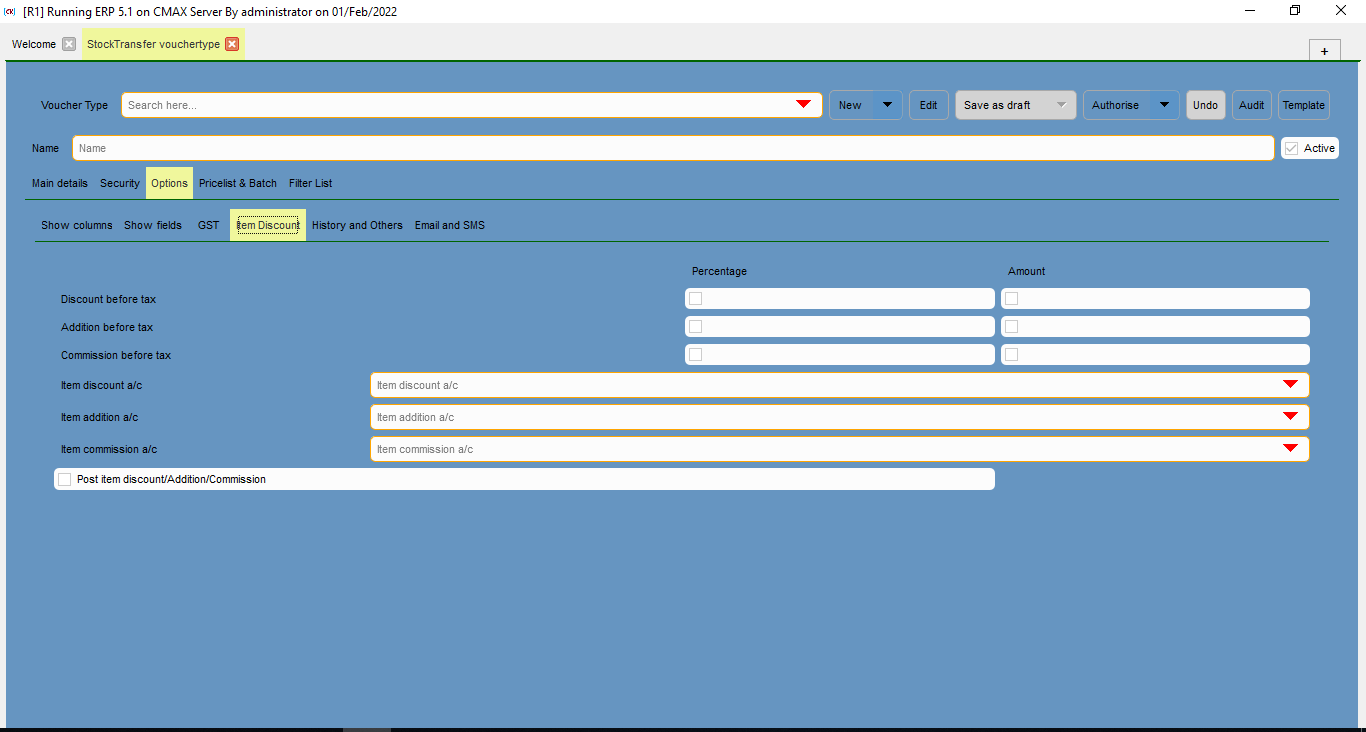Click the Template button

[x=1303, y=104]
